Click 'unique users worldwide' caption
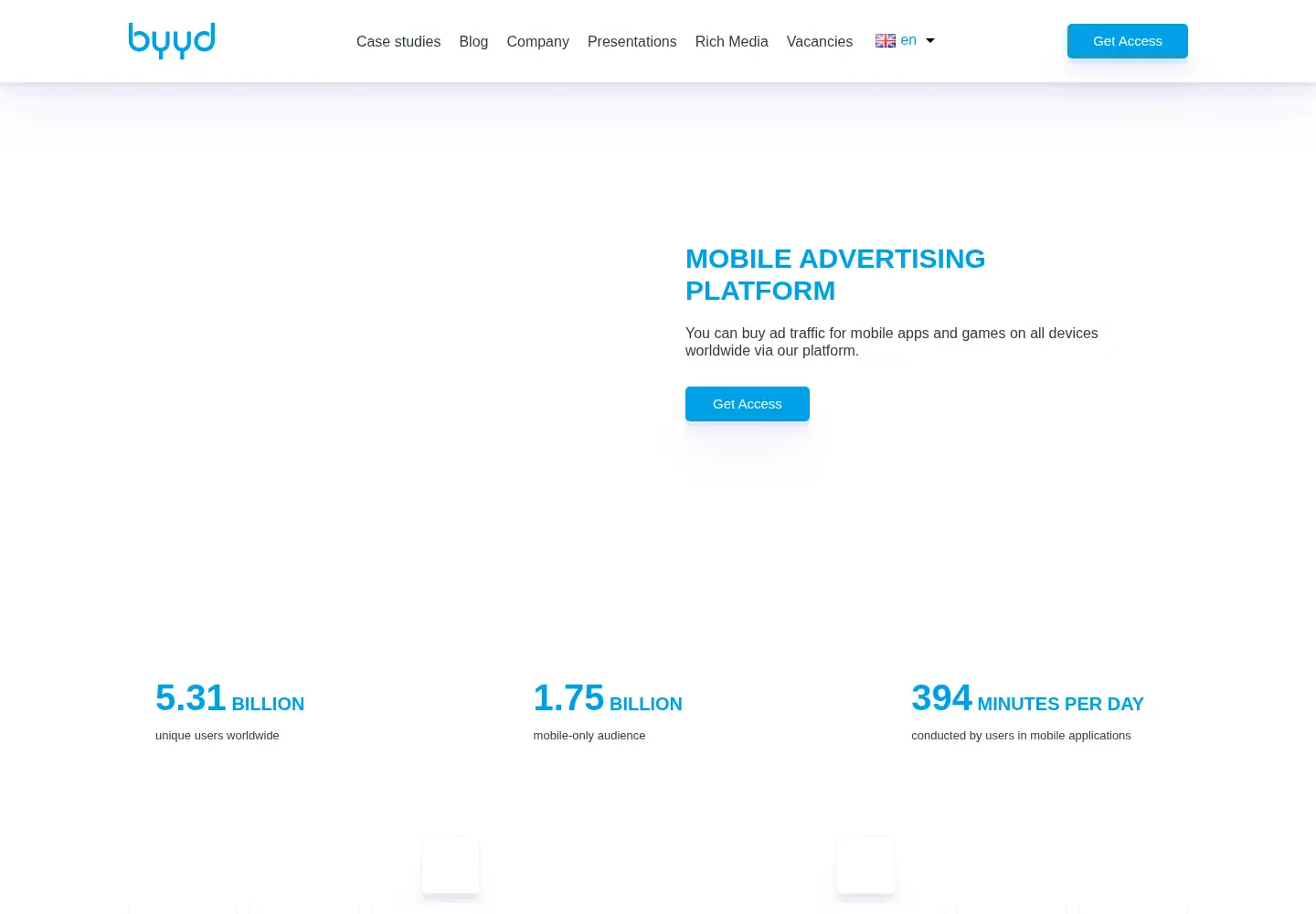Viewport: 1316px width, 914px height. (218, 736)
